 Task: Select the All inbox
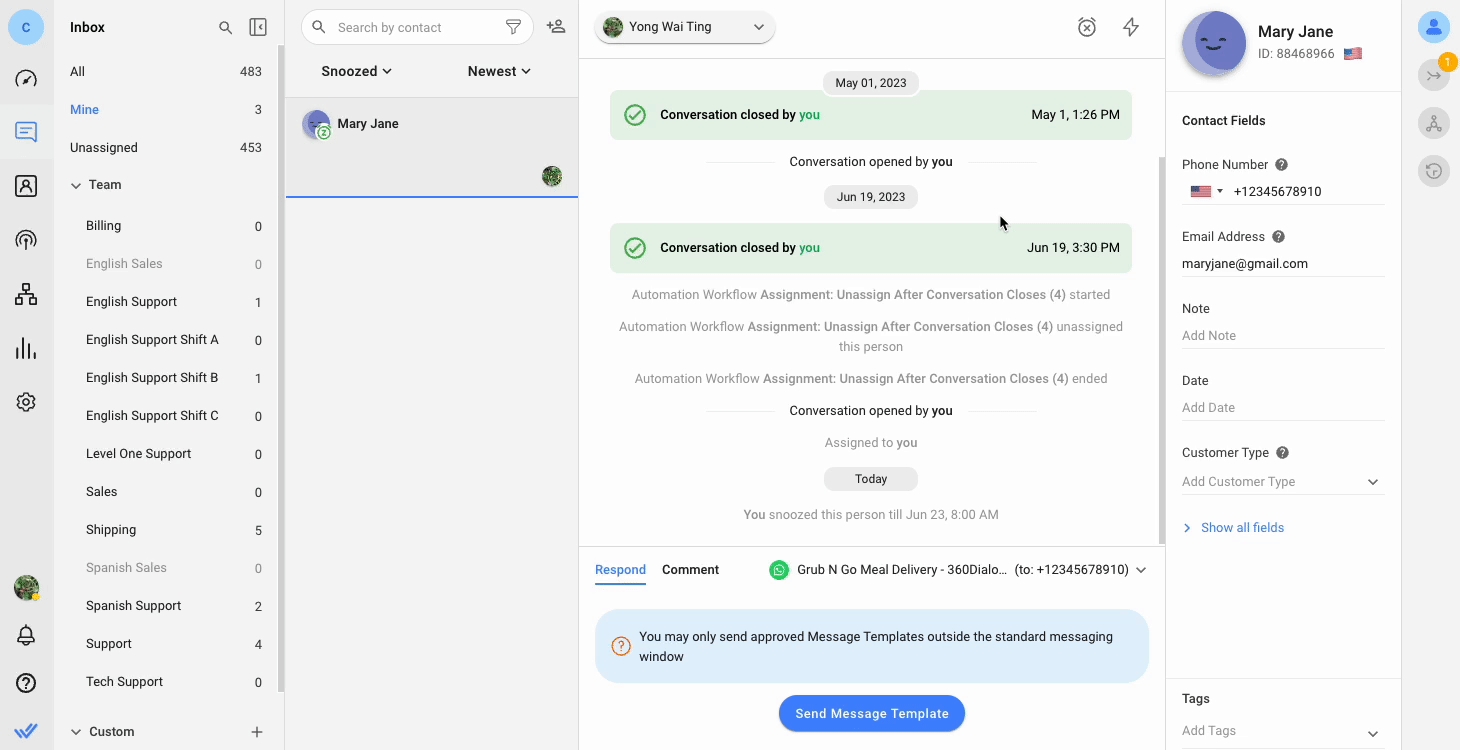pos(166,72)
